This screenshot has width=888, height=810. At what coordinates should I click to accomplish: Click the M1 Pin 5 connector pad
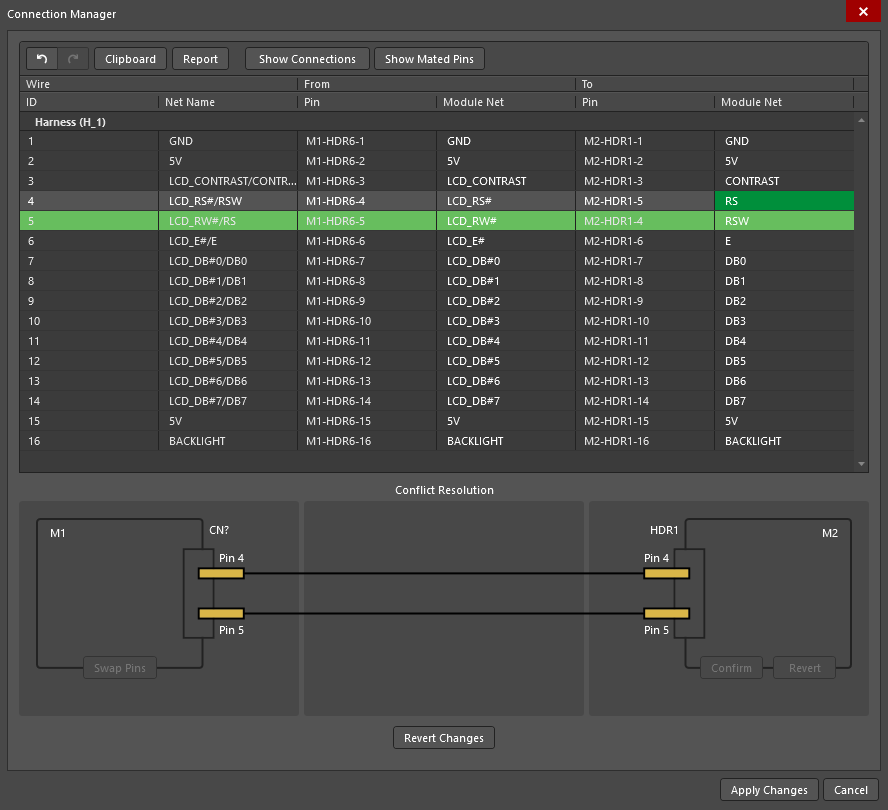point(221,613)
